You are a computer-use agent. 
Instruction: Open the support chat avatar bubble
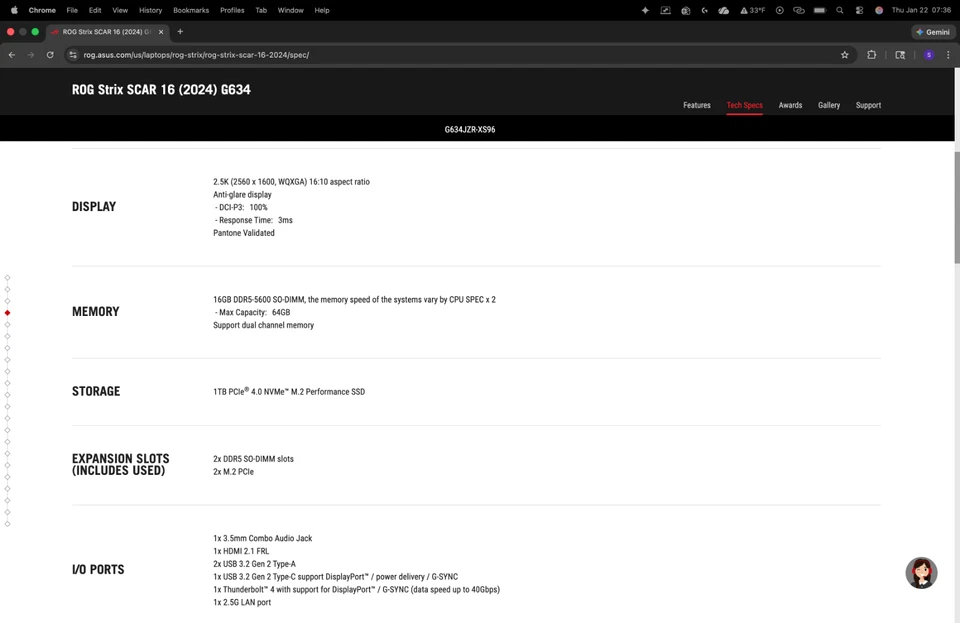click(x=921, y=573)
